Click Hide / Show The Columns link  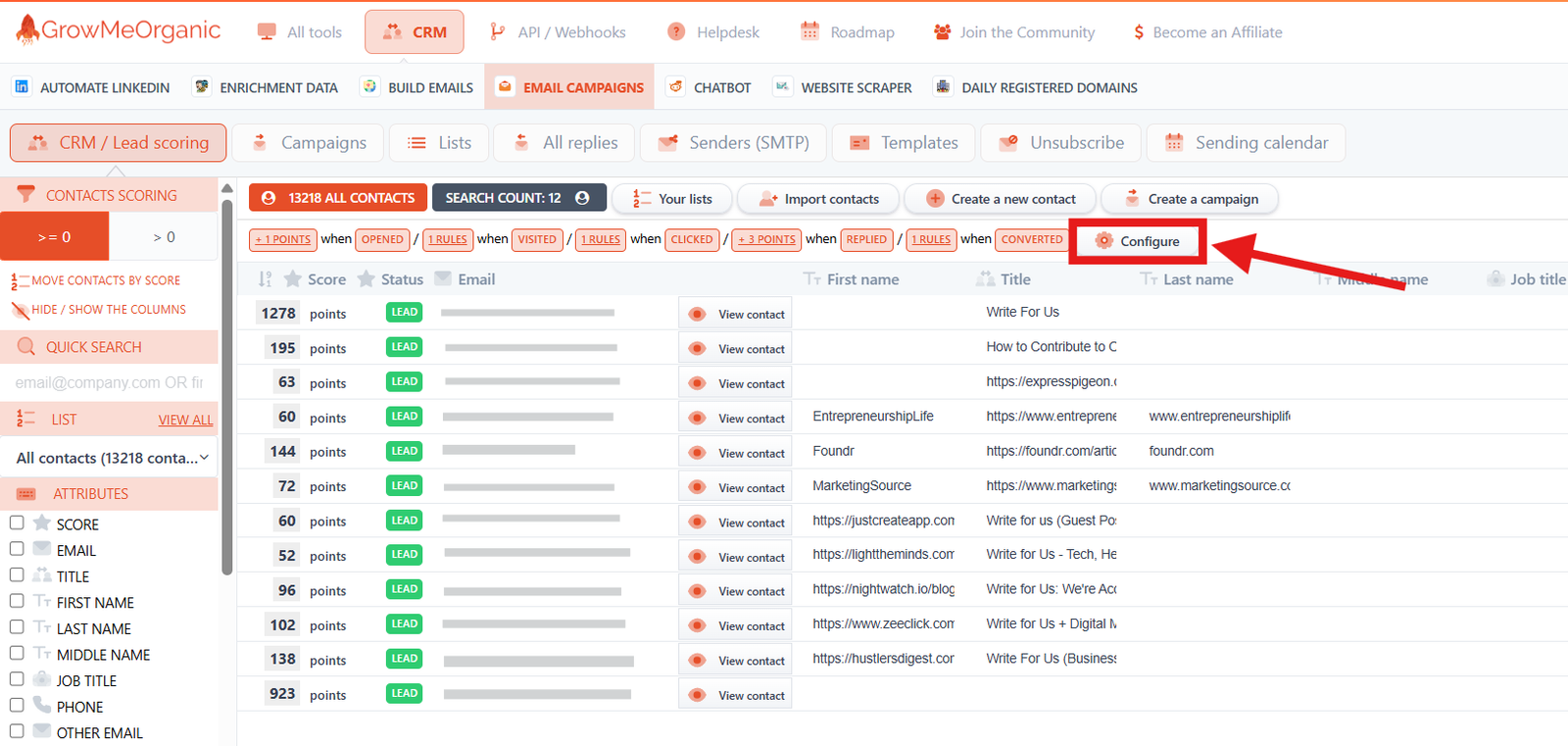[x=98, y=310]
